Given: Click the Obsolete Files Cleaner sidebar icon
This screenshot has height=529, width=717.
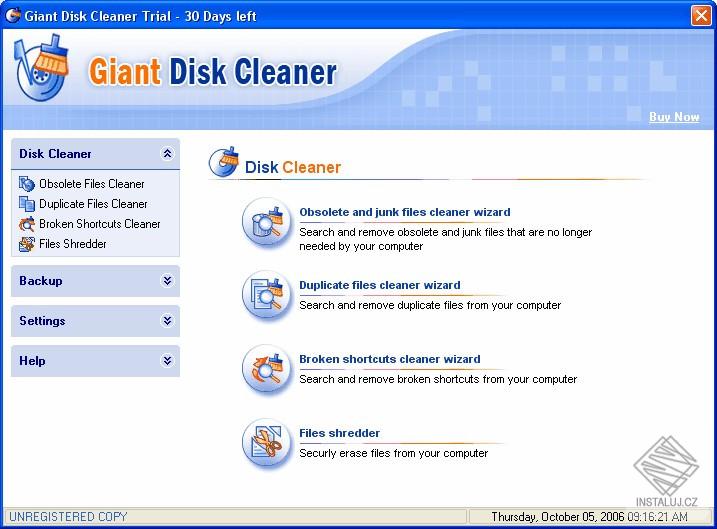Looking at the screenshot, I should pyautogui.click(x=27, y=184).
